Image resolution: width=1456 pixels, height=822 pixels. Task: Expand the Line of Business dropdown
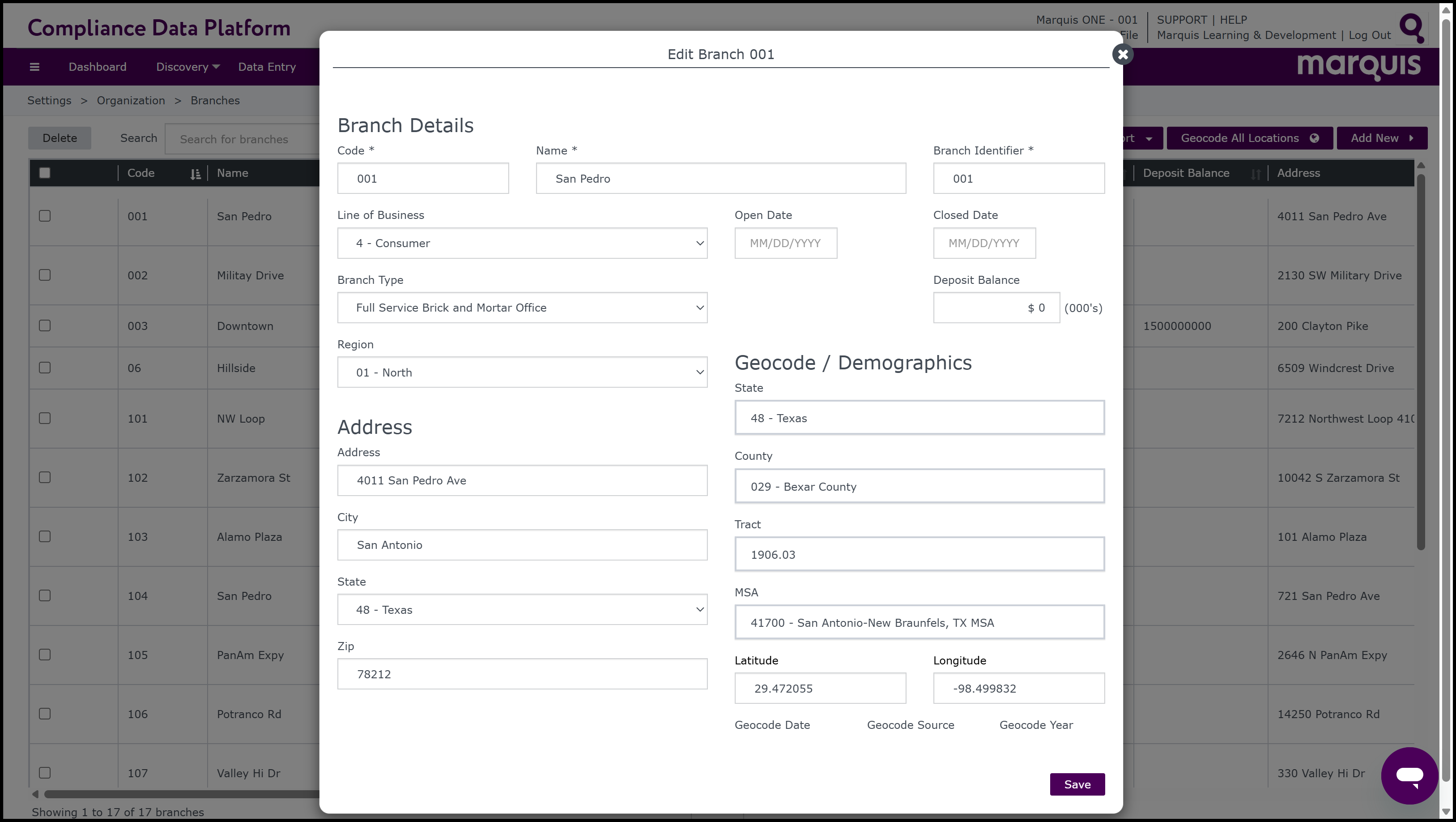[522, 243]
